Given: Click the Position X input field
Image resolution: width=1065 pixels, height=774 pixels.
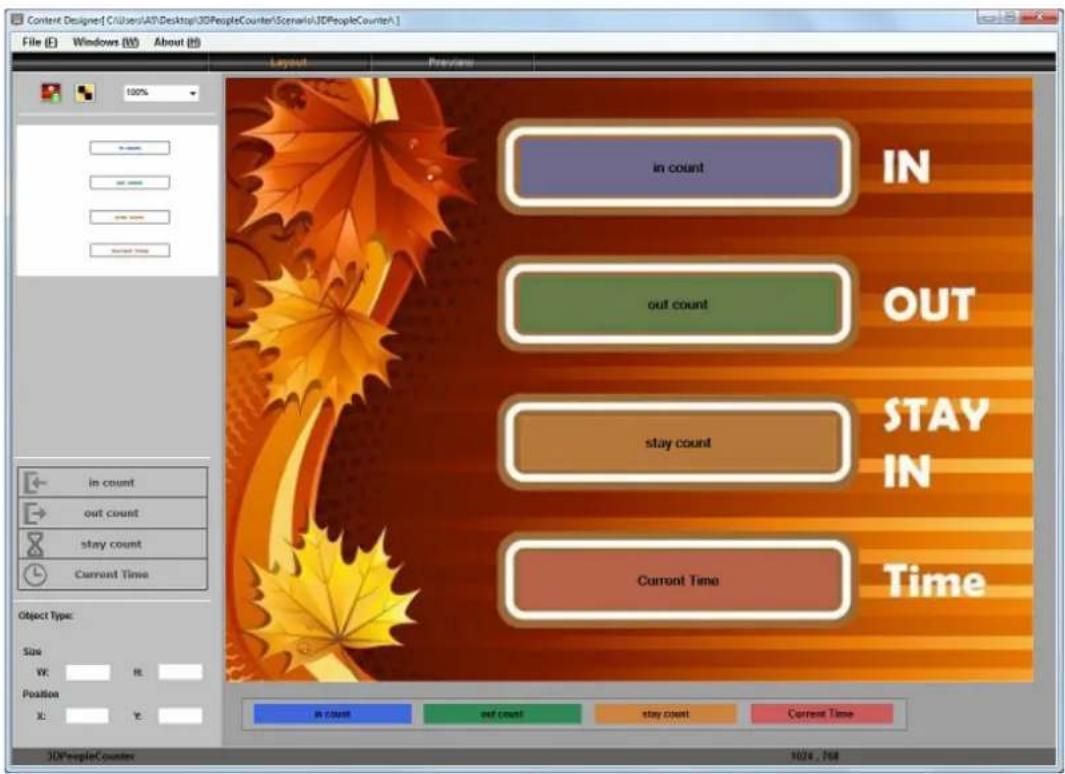Looking at the screenshot, I should point(87,716).
